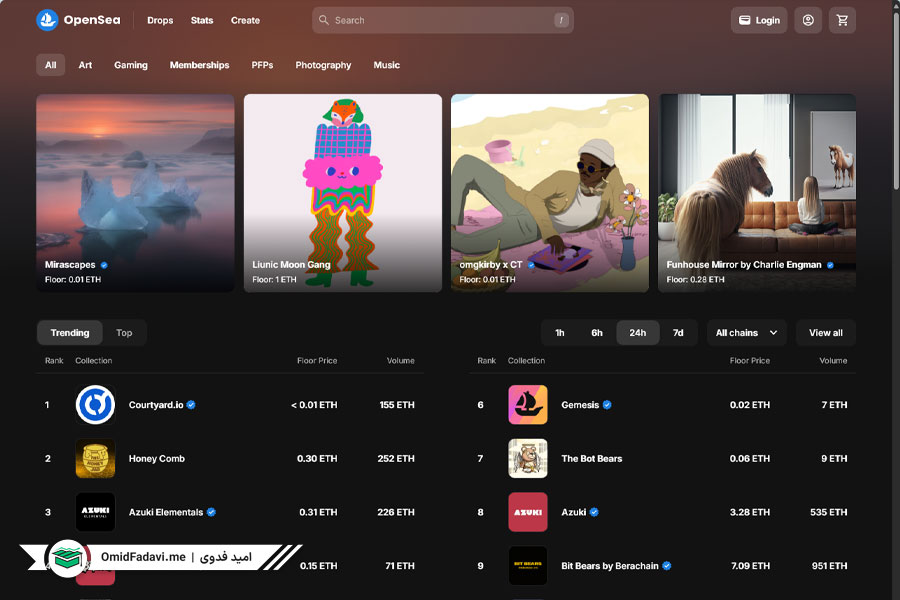
Task: Select the Music category tab
Action: click(x=387, y=65)
